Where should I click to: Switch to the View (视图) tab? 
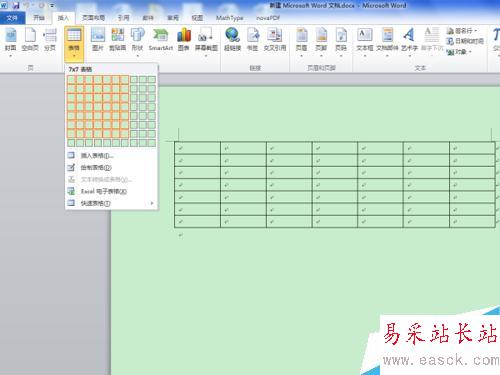[x=197, y=18]
